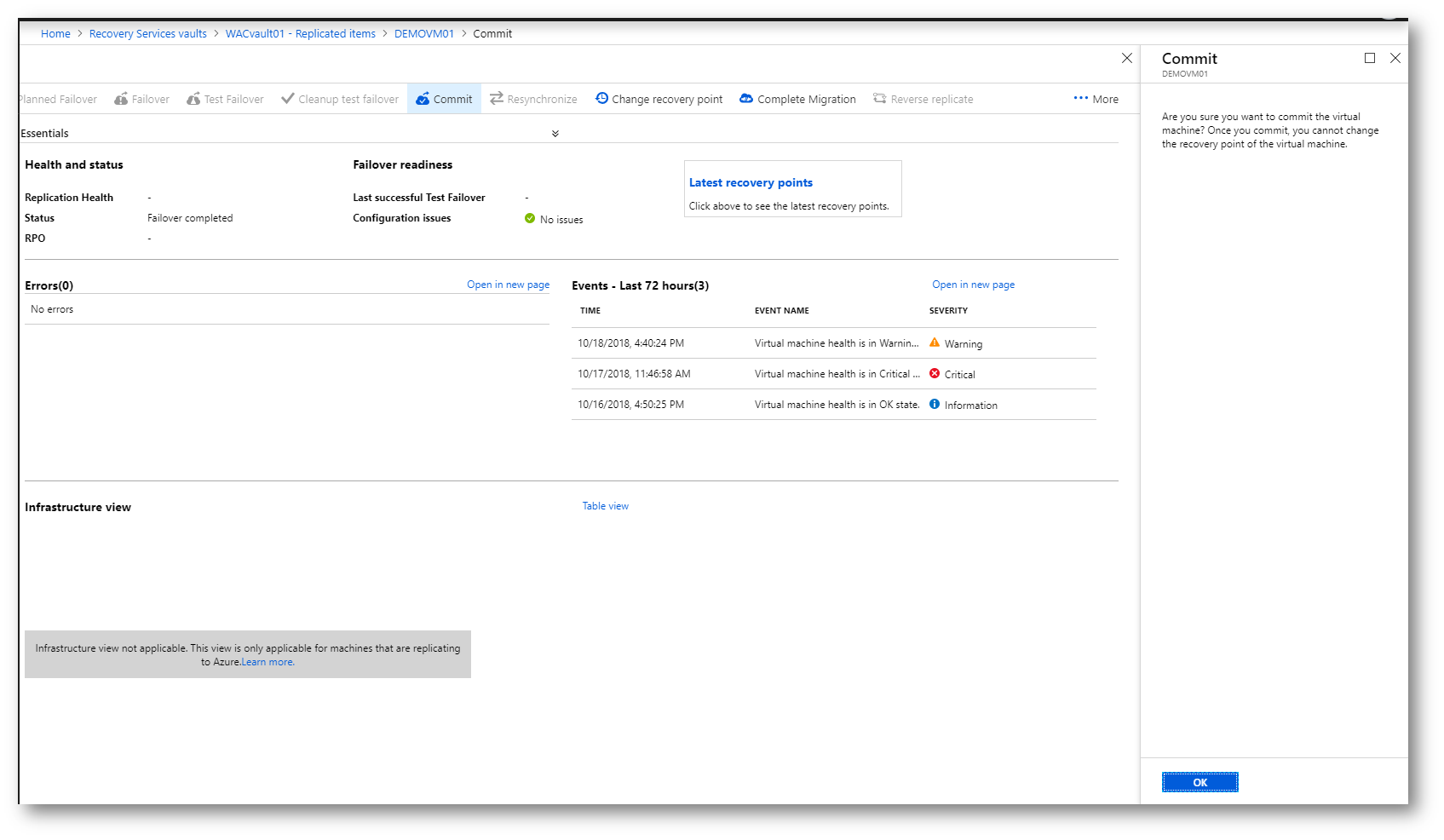Open the More toolbar menu
The image size is (1444, 840).
(x=1096, y=99)
